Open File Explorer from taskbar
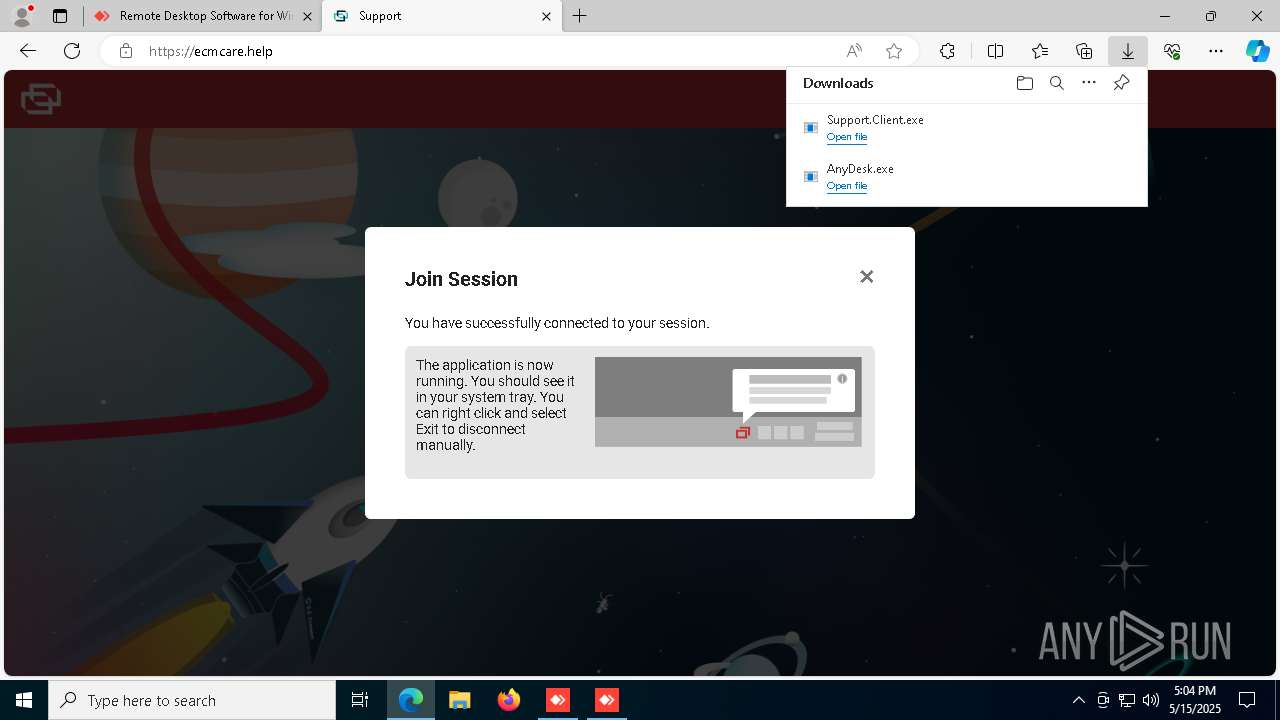Image resolution: width=1280 pixels, height=720 pixels. pyautogui.click(x=459, y=700)
